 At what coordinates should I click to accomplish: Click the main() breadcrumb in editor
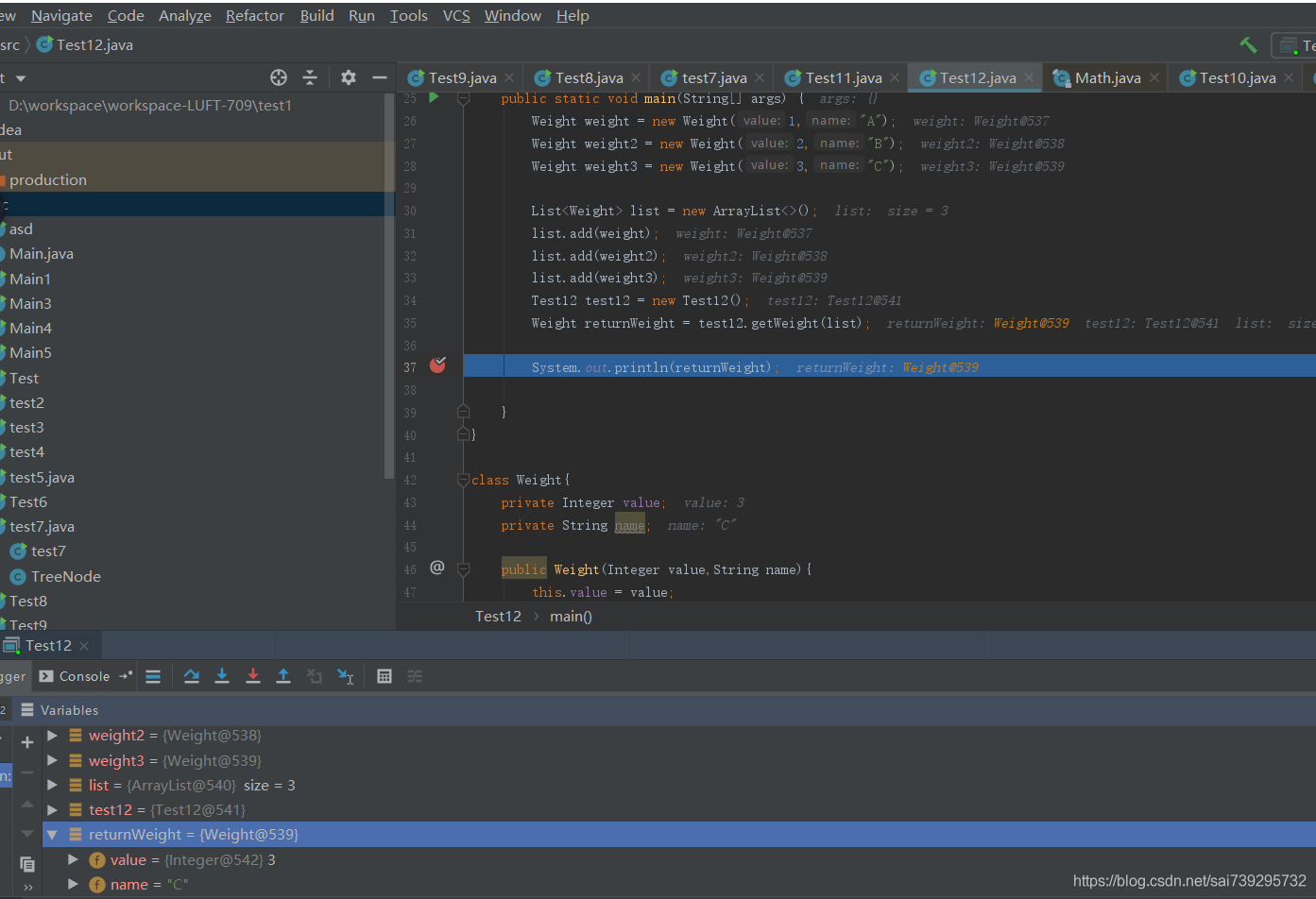(x=571, y=617)
